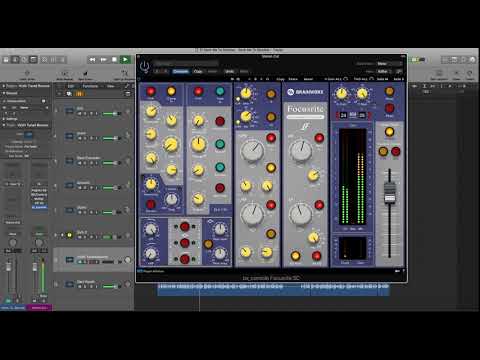The height and width of the screenshot is (360, 480).
Task: Click the plugin output fader handle
Action: 390,192
